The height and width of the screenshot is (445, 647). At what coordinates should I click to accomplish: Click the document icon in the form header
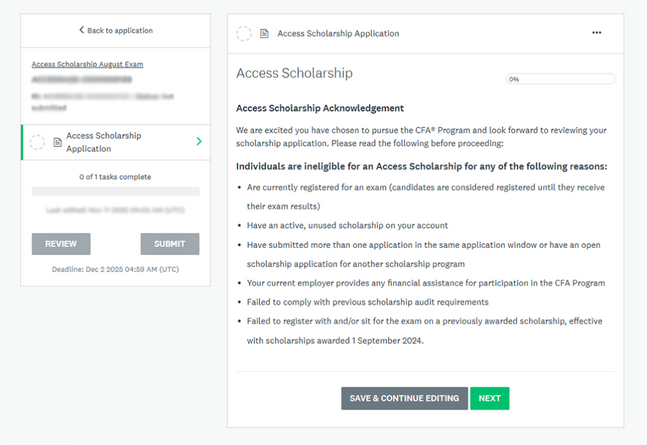coord(265,34)
